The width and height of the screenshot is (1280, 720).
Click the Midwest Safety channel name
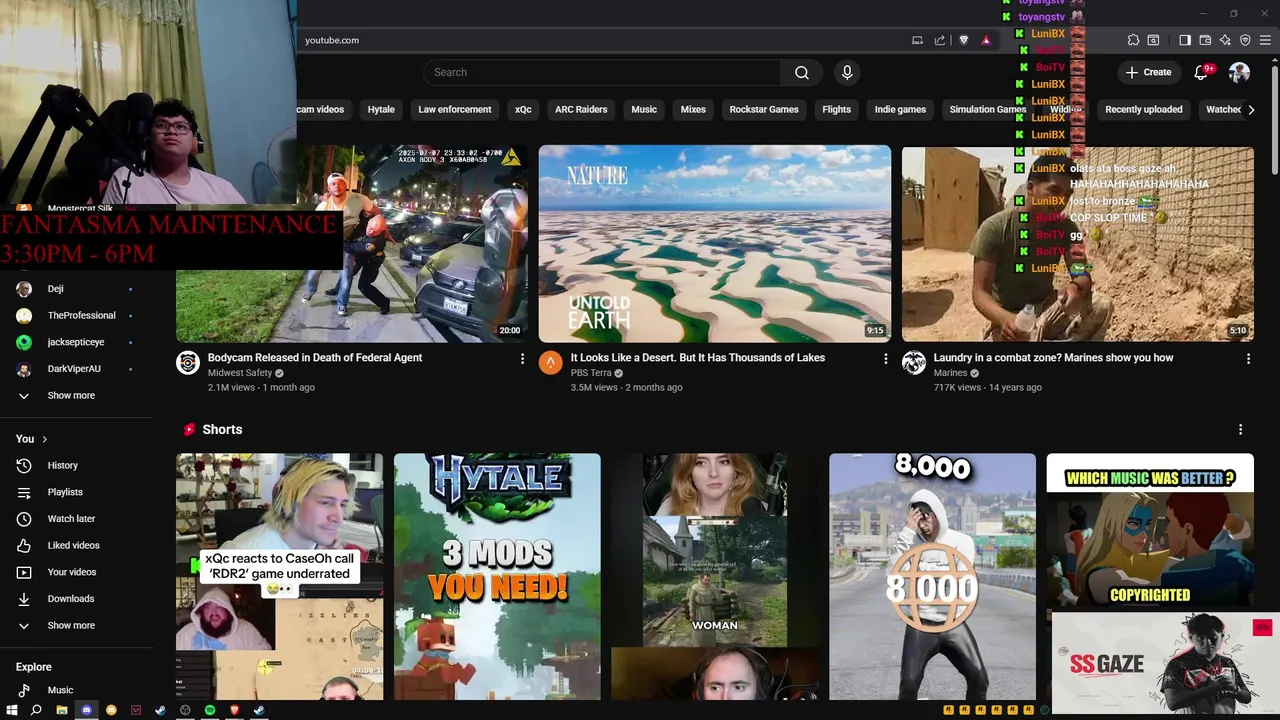(240, 373)
